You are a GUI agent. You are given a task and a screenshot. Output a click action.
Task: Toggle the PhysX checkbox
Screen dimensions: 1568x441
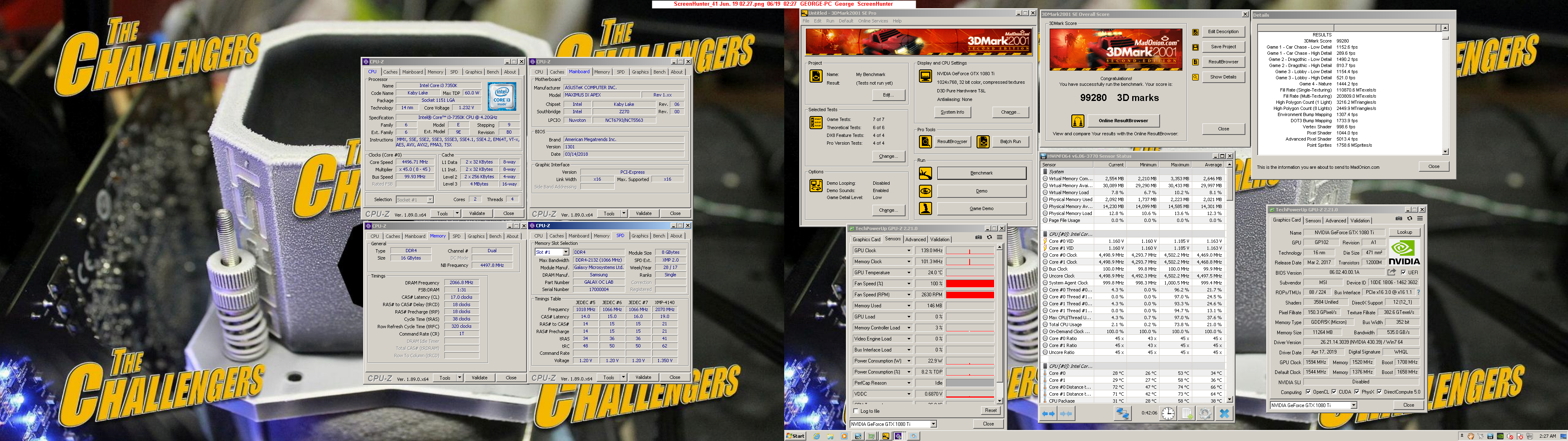click(1356, 392)
